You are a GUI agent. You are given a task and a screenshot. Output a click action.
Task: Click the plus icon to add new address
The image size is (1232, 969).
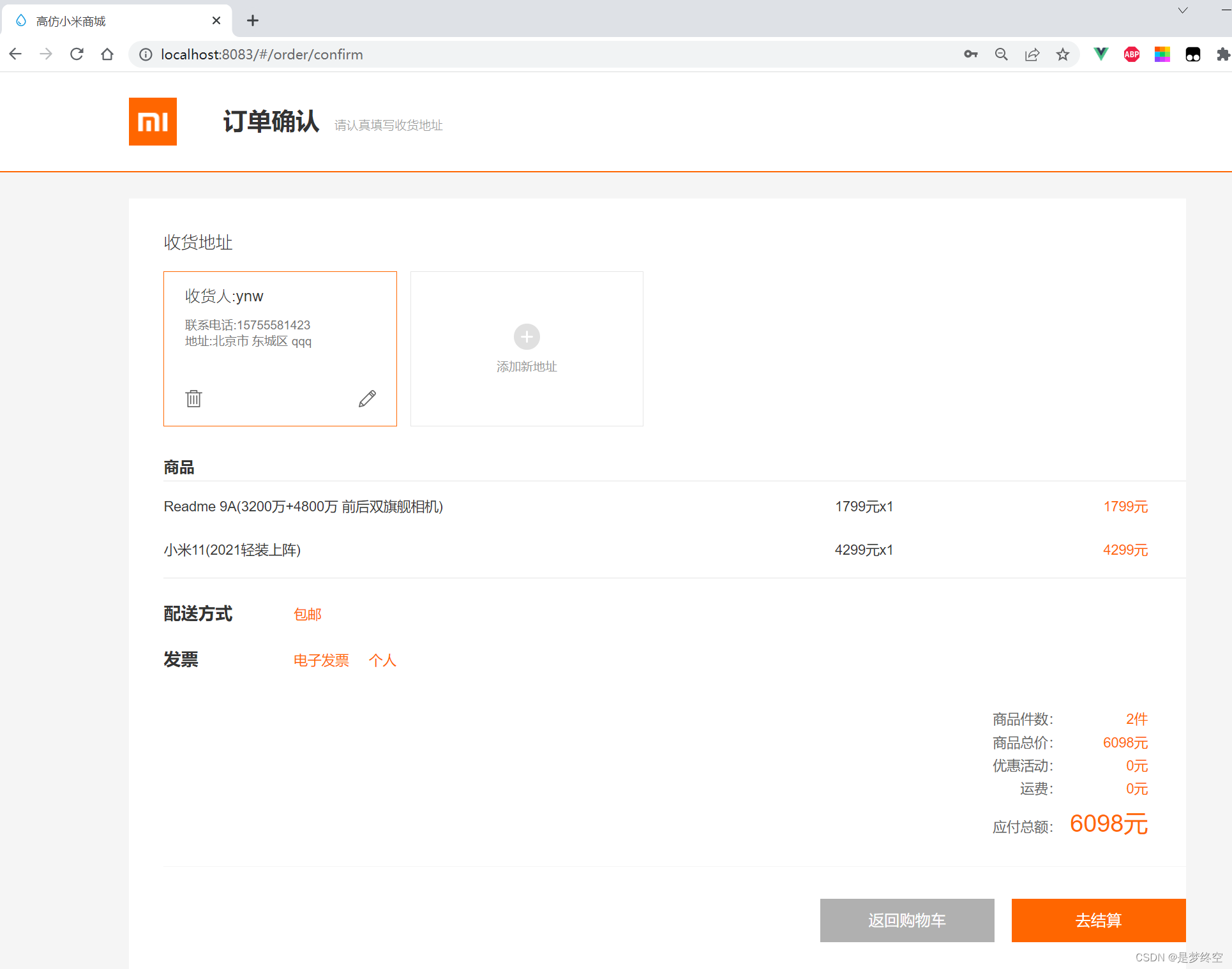click(x=527, y=336)
